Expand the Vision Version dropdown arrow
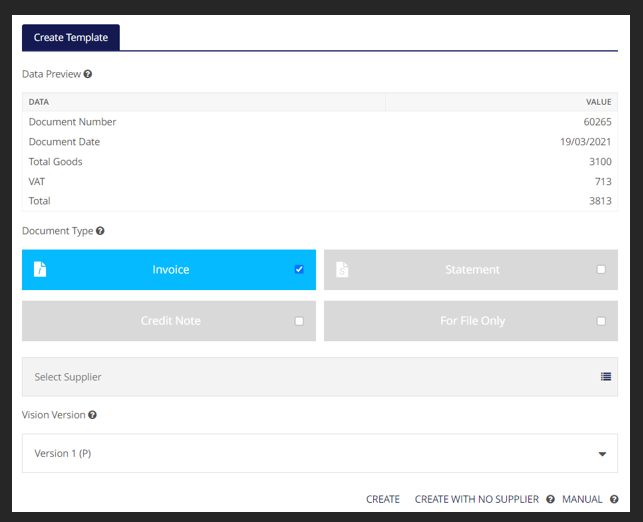This screenshot has width=643, height=522. point(602,454)
